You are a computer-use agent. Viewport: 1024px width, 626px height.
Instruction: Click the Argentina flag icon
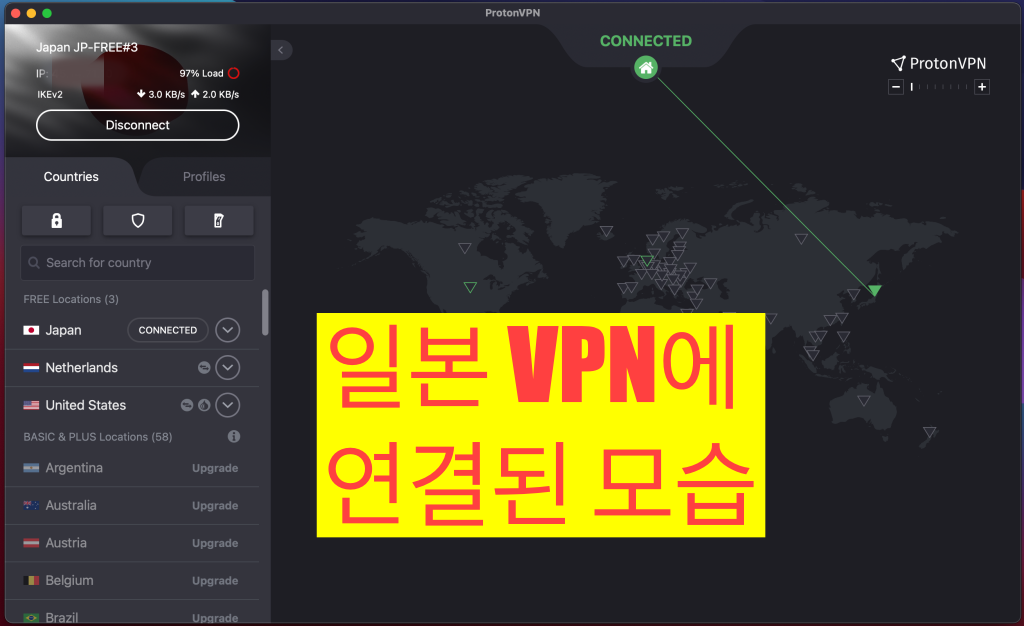tap(31, 468)
